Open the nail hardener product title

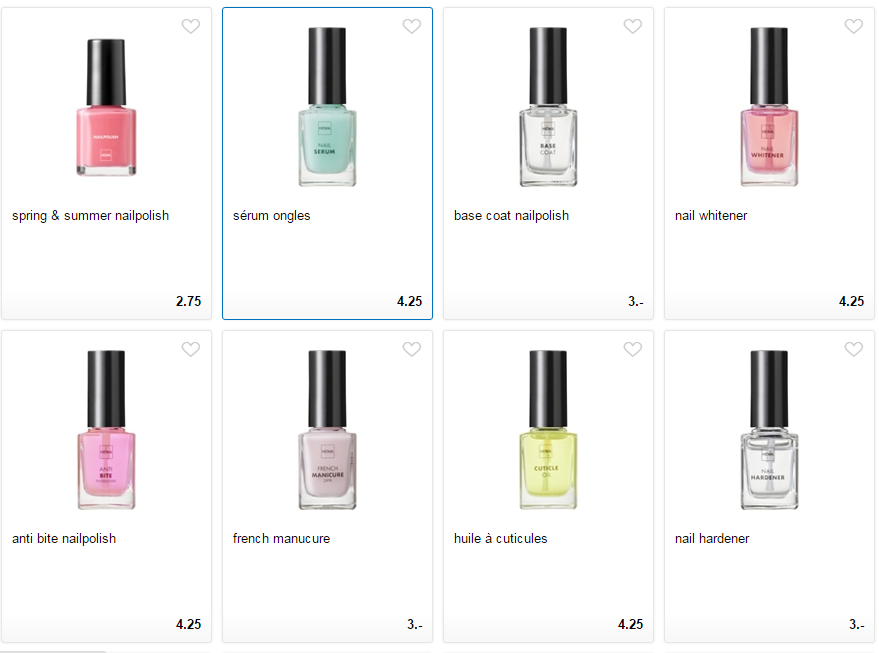[712, 539]
